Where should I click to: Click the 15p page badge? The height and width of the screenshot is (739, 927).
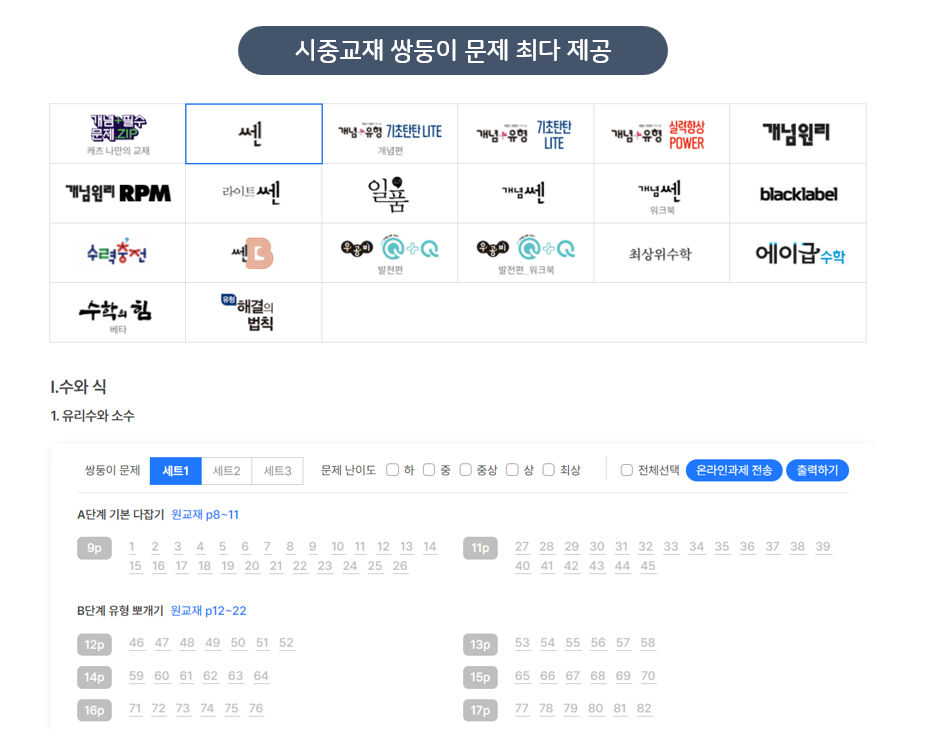[480, 677]
